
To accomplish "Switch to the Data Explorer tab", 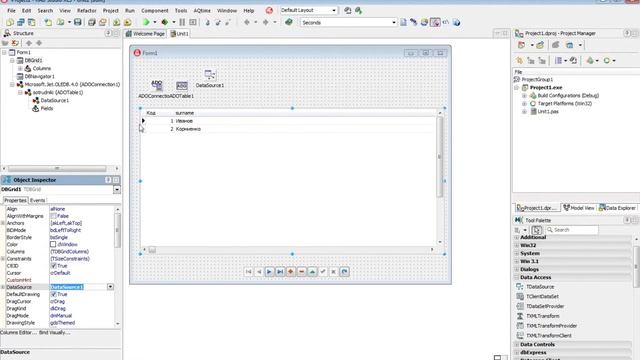I will tap(617, 208).
